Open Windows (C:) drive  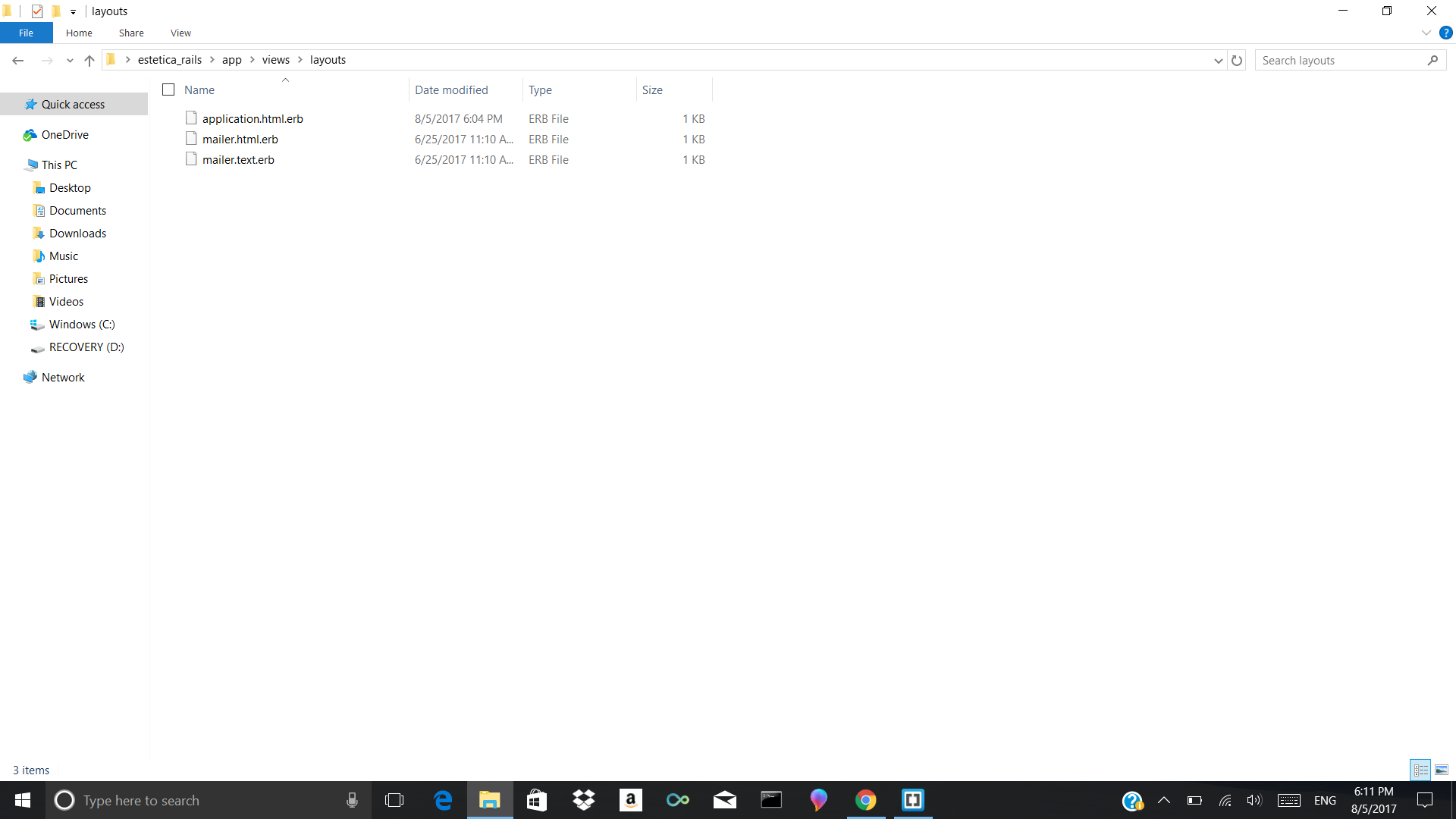coord(82,324)
